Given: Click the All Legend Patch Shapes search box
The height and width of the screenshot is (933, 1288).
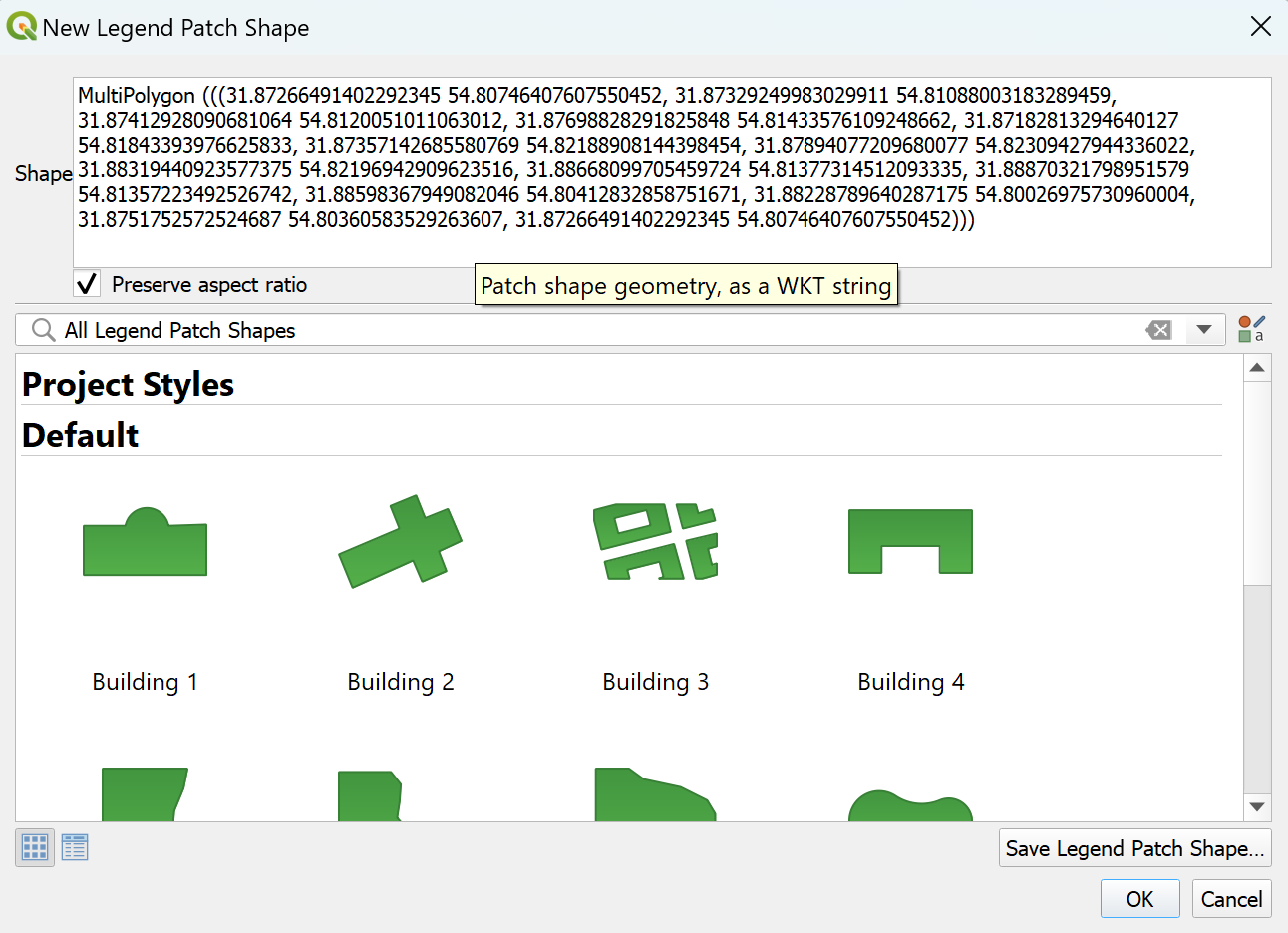Looking at the screenshot, I should (620, 330).
